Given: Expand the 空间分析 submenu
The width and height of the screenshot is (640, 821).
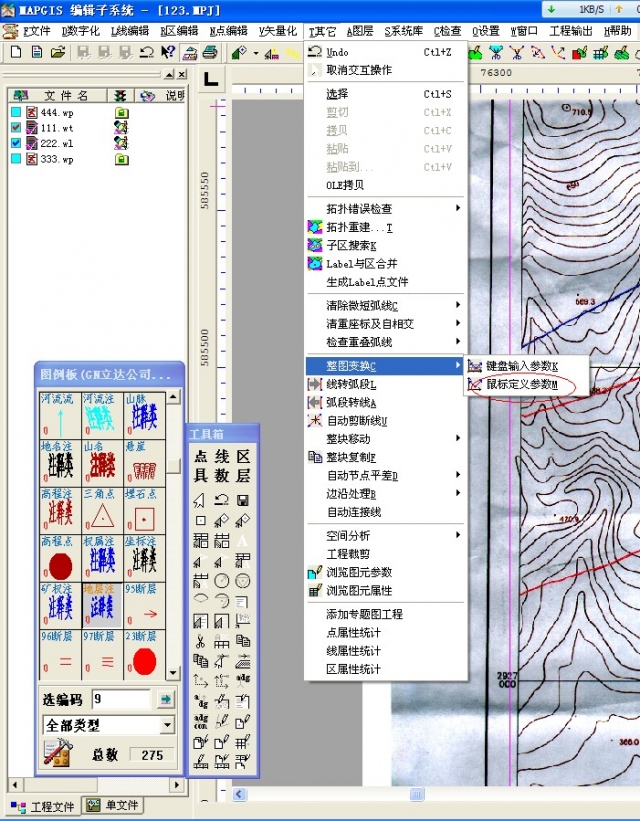Looking at the screenshot, I should point(385,536).
